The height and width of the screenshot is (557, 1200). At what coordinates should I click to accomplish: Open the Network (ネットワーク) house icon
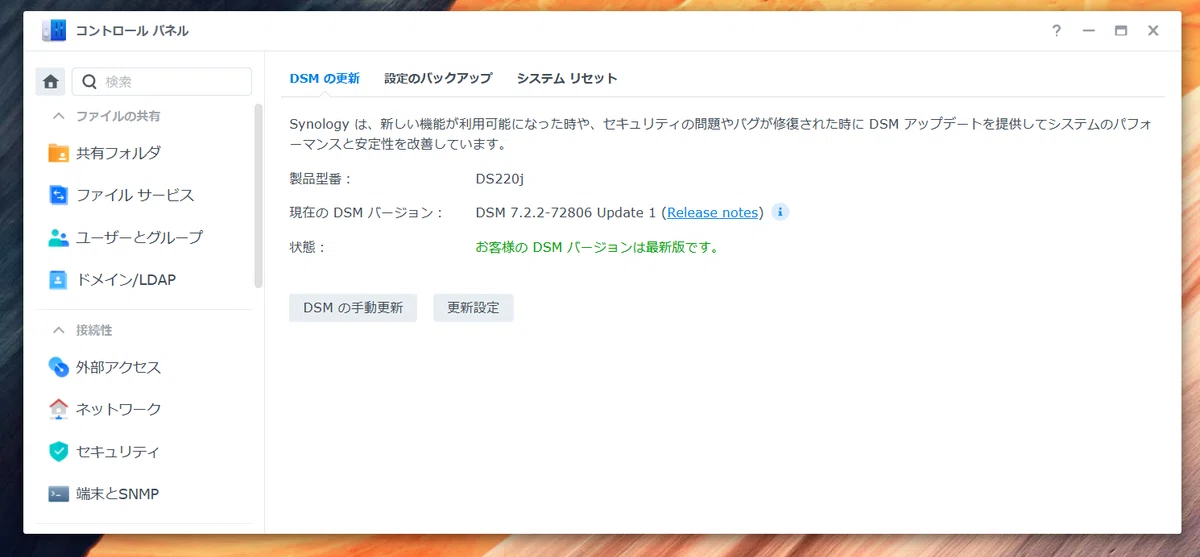tap(59, 409)
